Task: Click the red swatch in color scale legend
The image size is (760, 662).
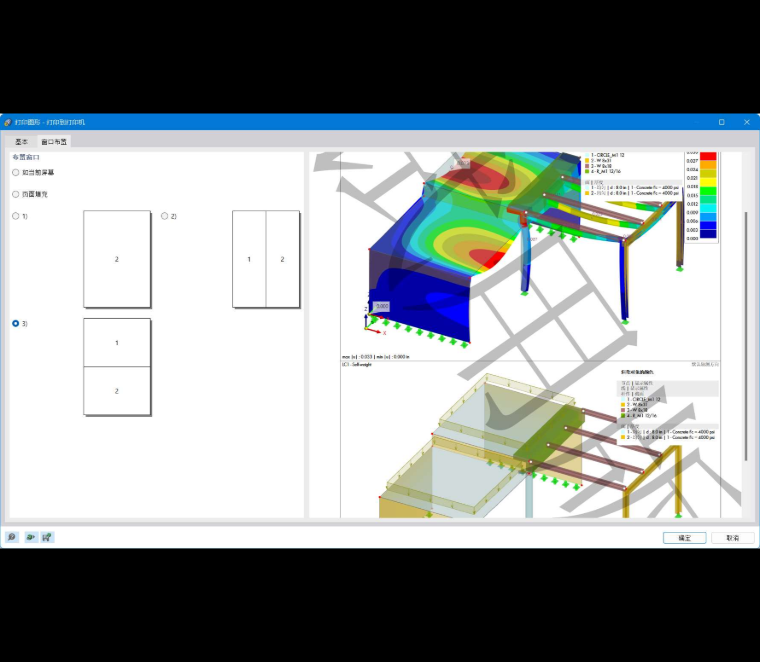Action: point(708,157)
